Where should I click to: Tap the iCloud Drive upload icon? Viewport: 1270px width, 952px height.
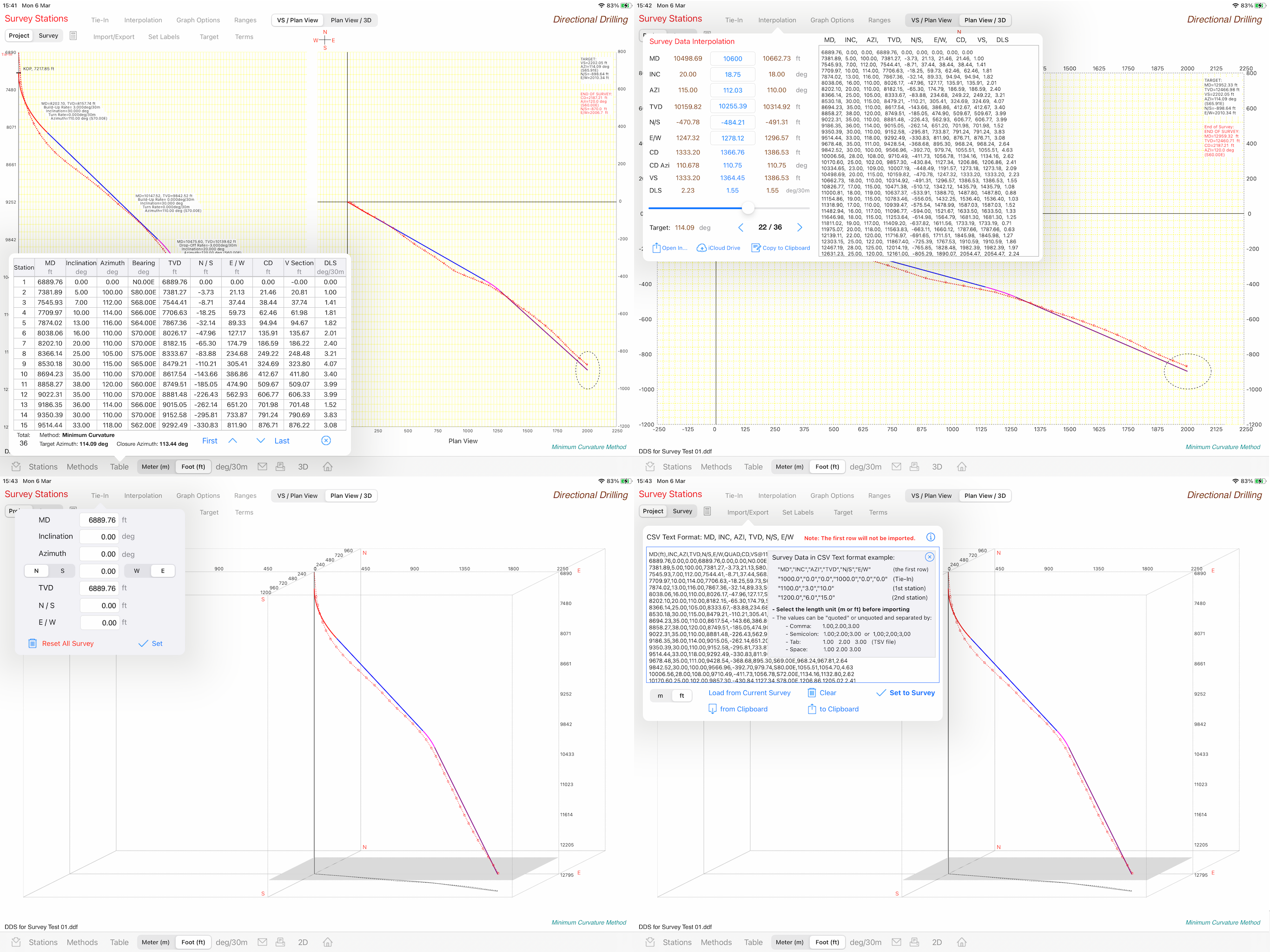(x=701, y=248)
